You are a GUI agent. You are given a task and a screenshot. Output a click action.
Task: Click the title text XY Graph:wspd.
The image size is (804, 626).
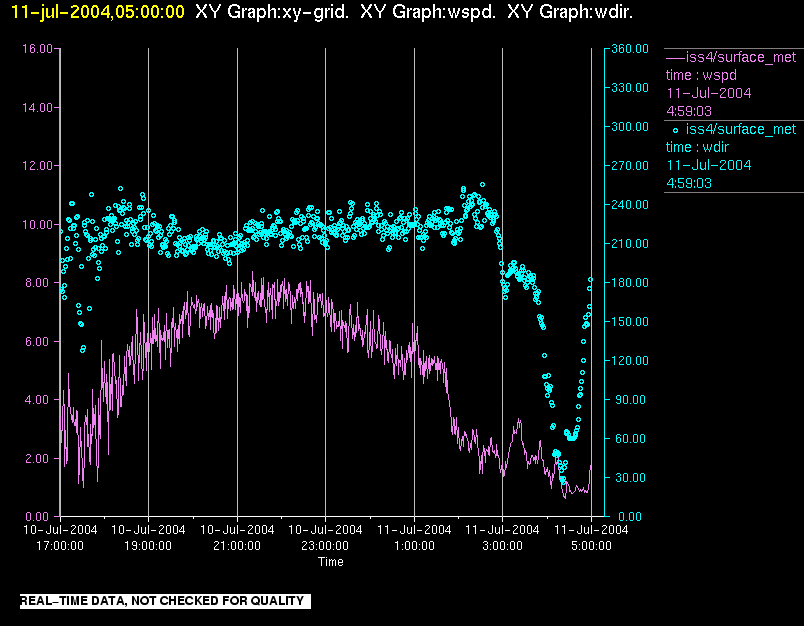click(x=428, y=12)
